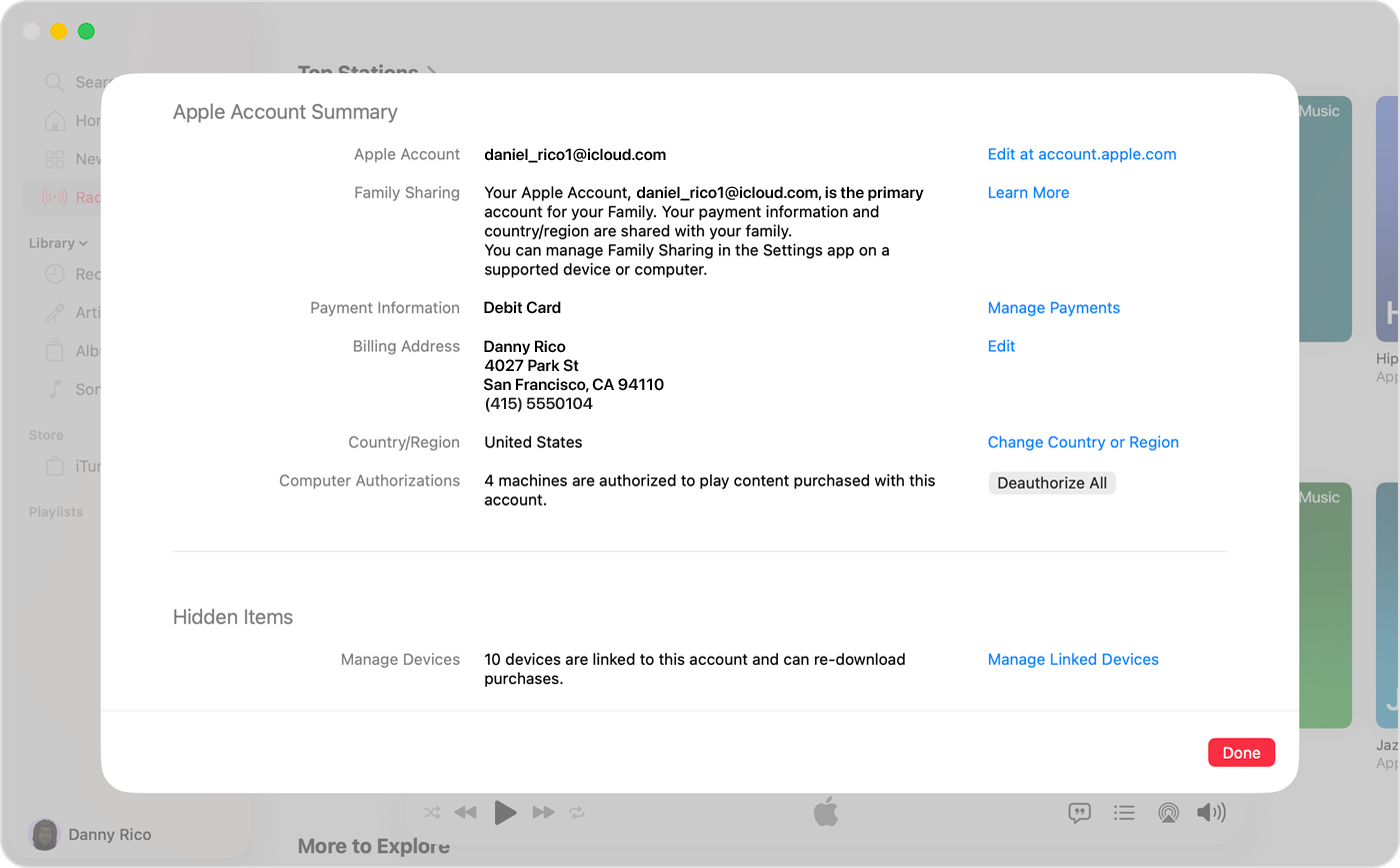The image size is (1400, 868).
Task: Toggle shuffle playback
Action: click(431, 813)
